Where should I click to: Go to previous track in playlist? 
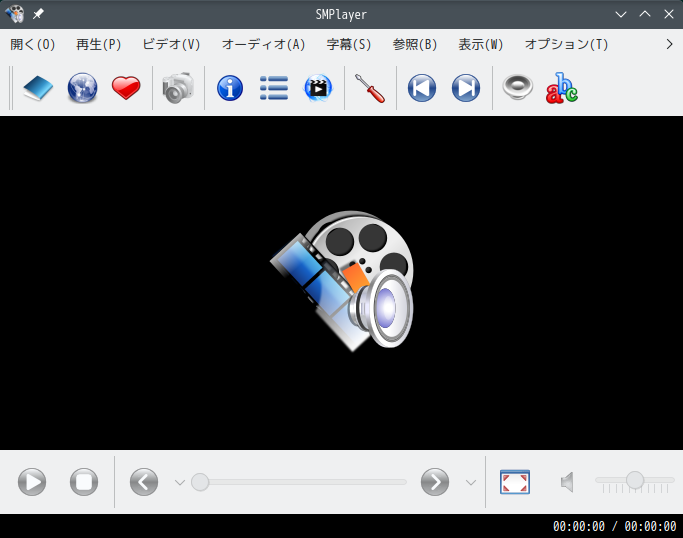coord(422,88)
